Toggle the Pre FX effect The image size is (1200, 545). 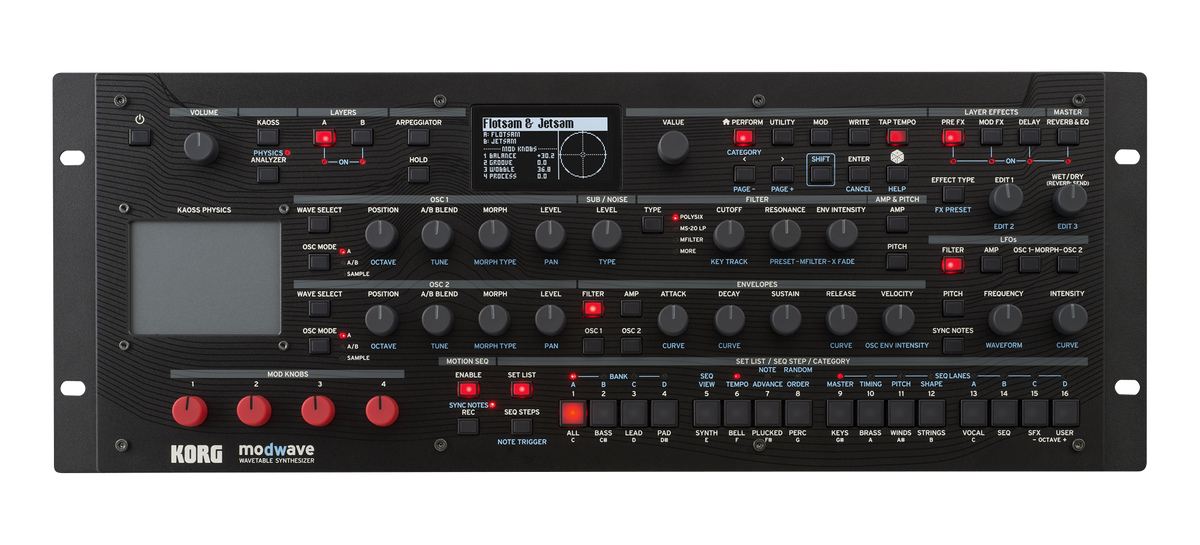[953, 136]
